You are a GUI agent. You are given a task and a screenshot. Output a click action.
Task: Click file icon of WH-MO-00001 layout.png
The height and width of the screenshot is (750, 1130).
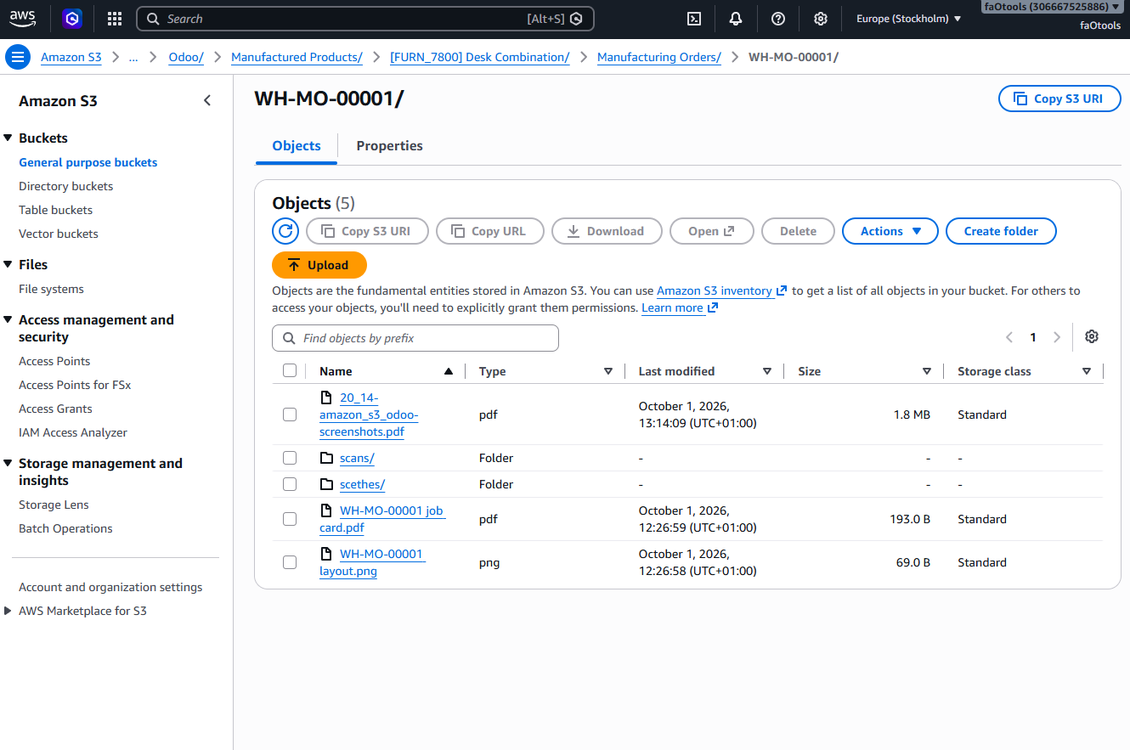[x=326, y=554]
